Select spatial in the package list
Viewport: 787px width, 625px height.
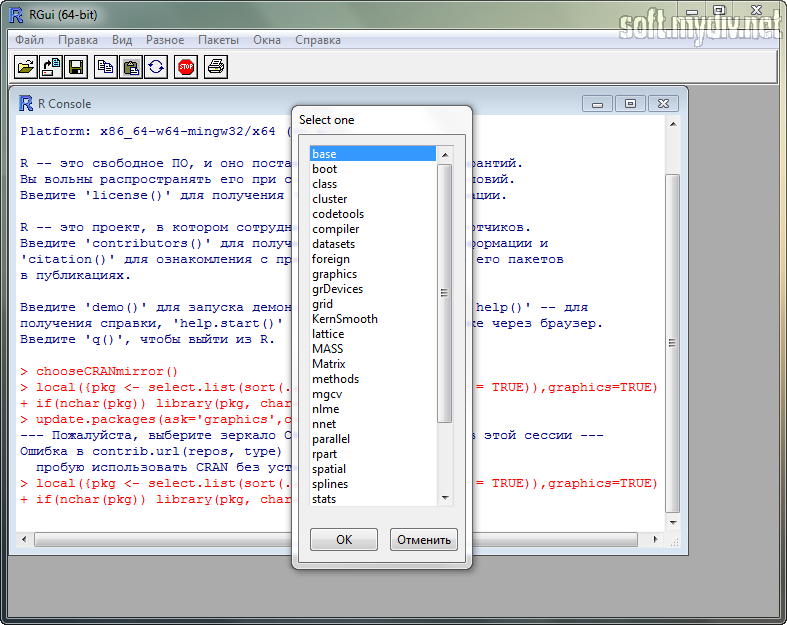tap(373, 469)
